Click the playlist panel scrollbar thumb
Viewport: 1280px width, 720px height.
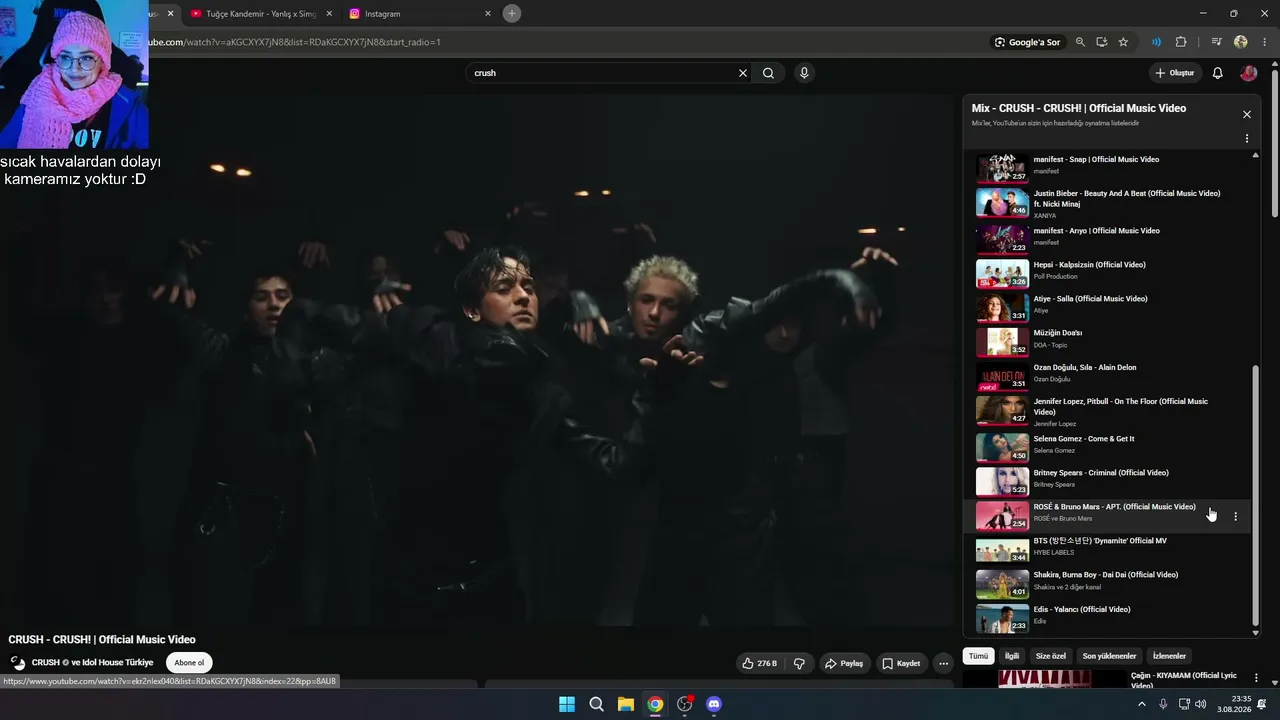point(1256,495)
